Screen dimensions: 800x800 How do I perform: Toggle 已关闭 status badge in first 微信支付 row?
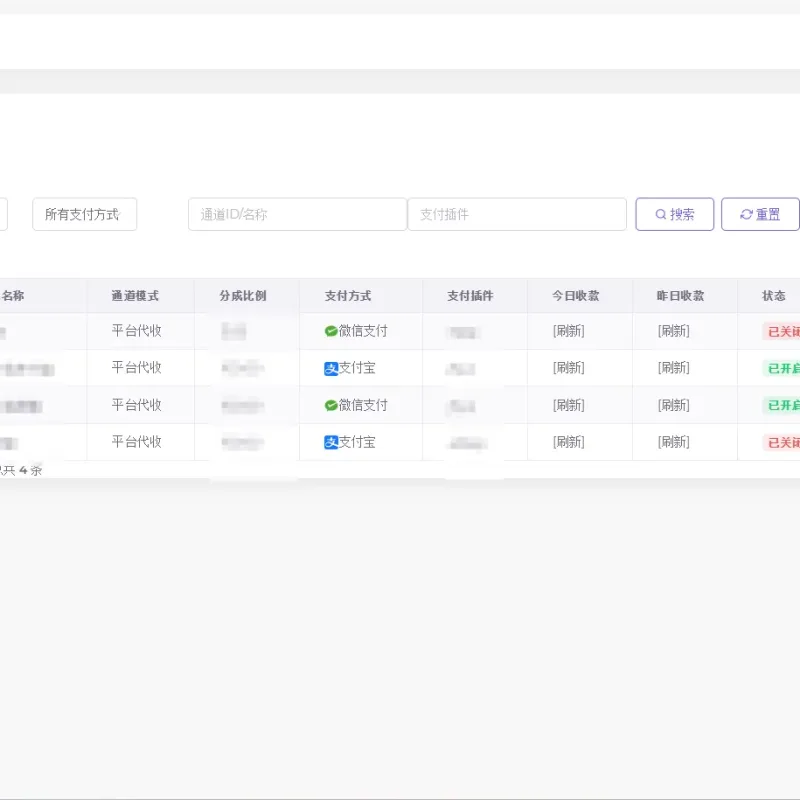[782, 332]
